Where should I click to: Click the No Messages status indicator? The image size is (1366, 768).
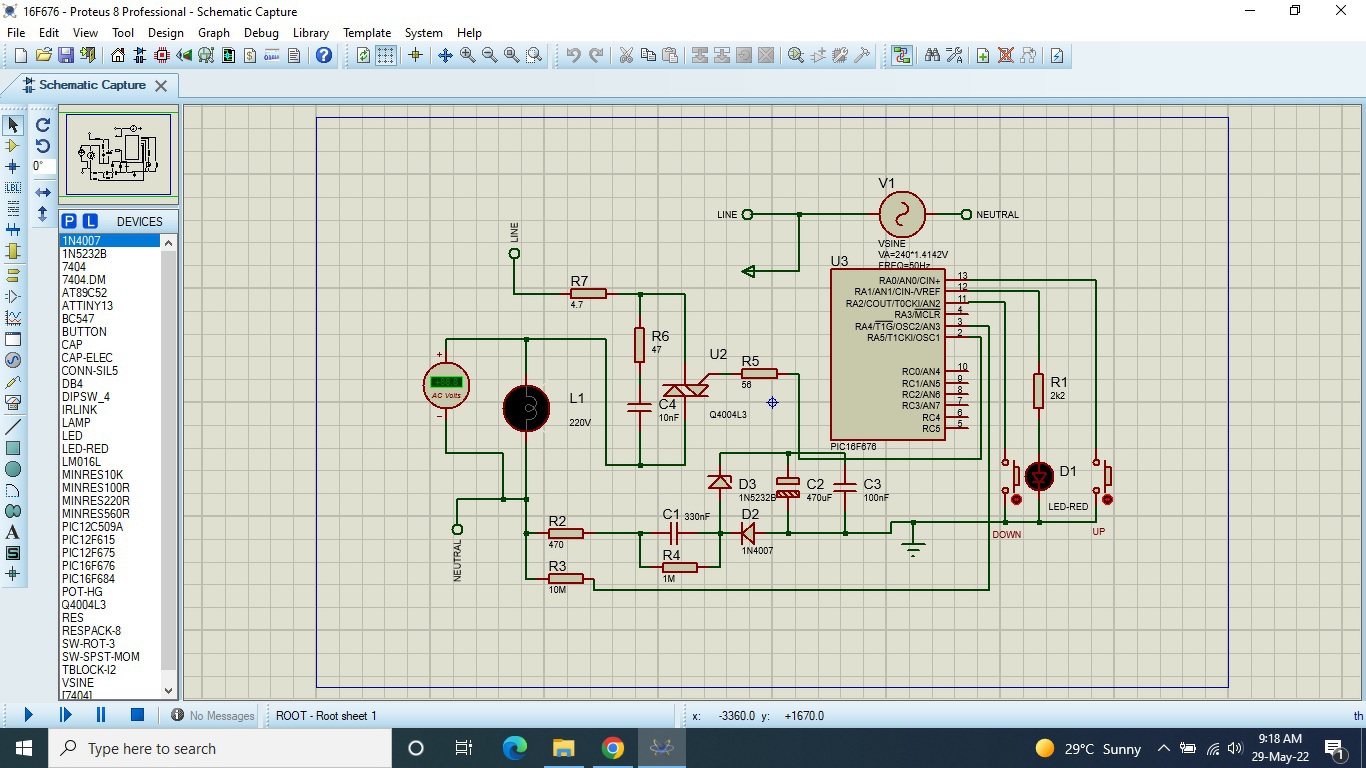point(213,716)
